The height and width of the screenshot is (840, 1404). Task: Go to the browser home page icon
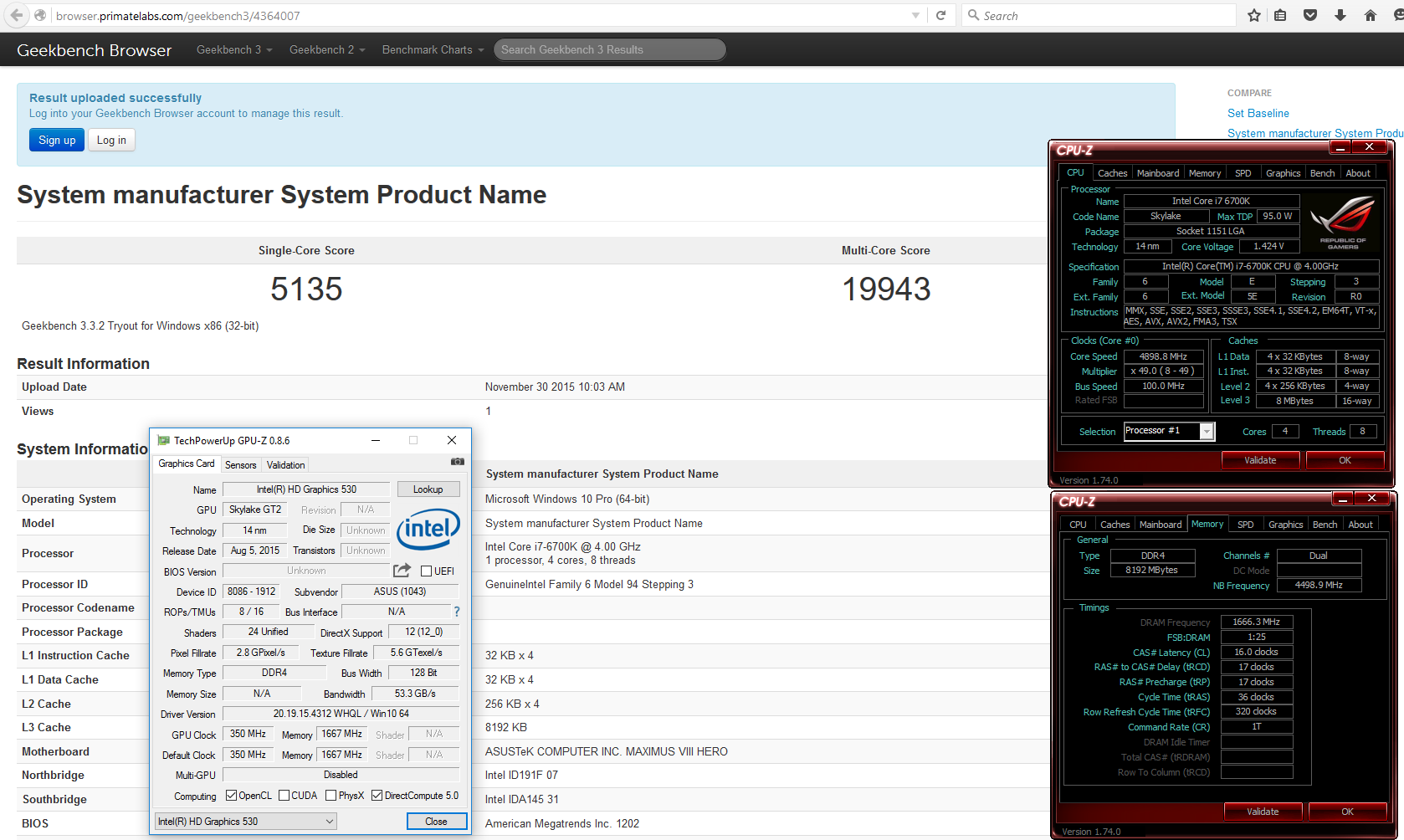[1370, 15]
